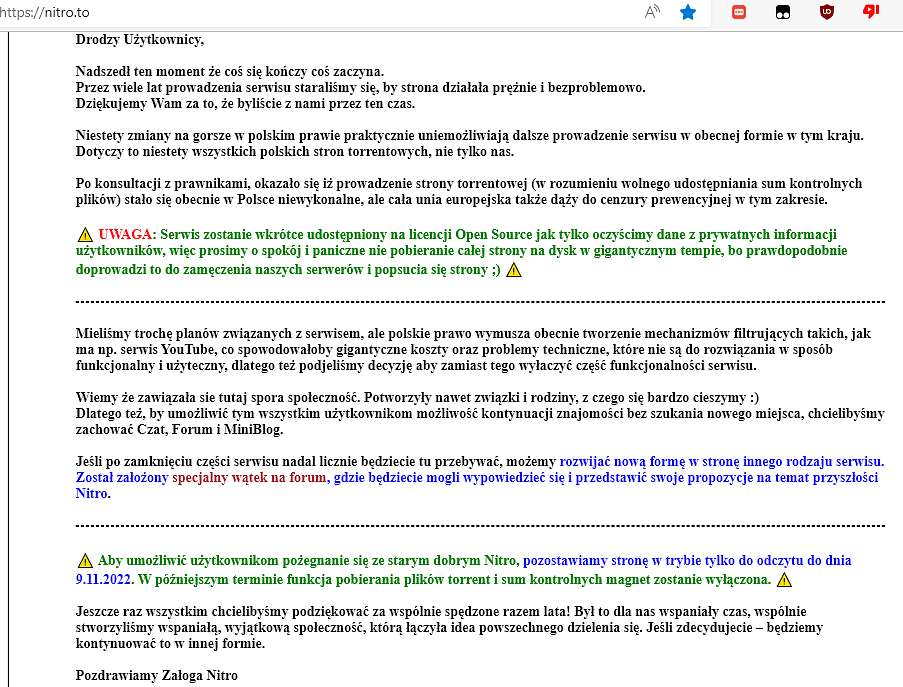903x687 pixels.
Task: Click warning icon after 'zostanie wyłączona.'
Action: 784,579
